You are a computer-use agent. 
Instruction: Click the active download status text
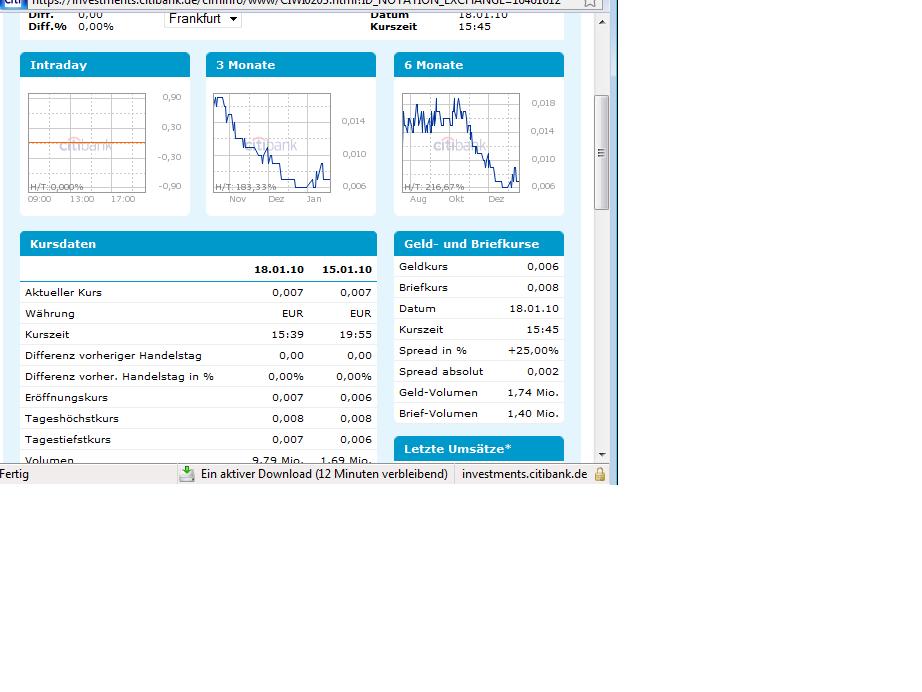coord(324,474)
